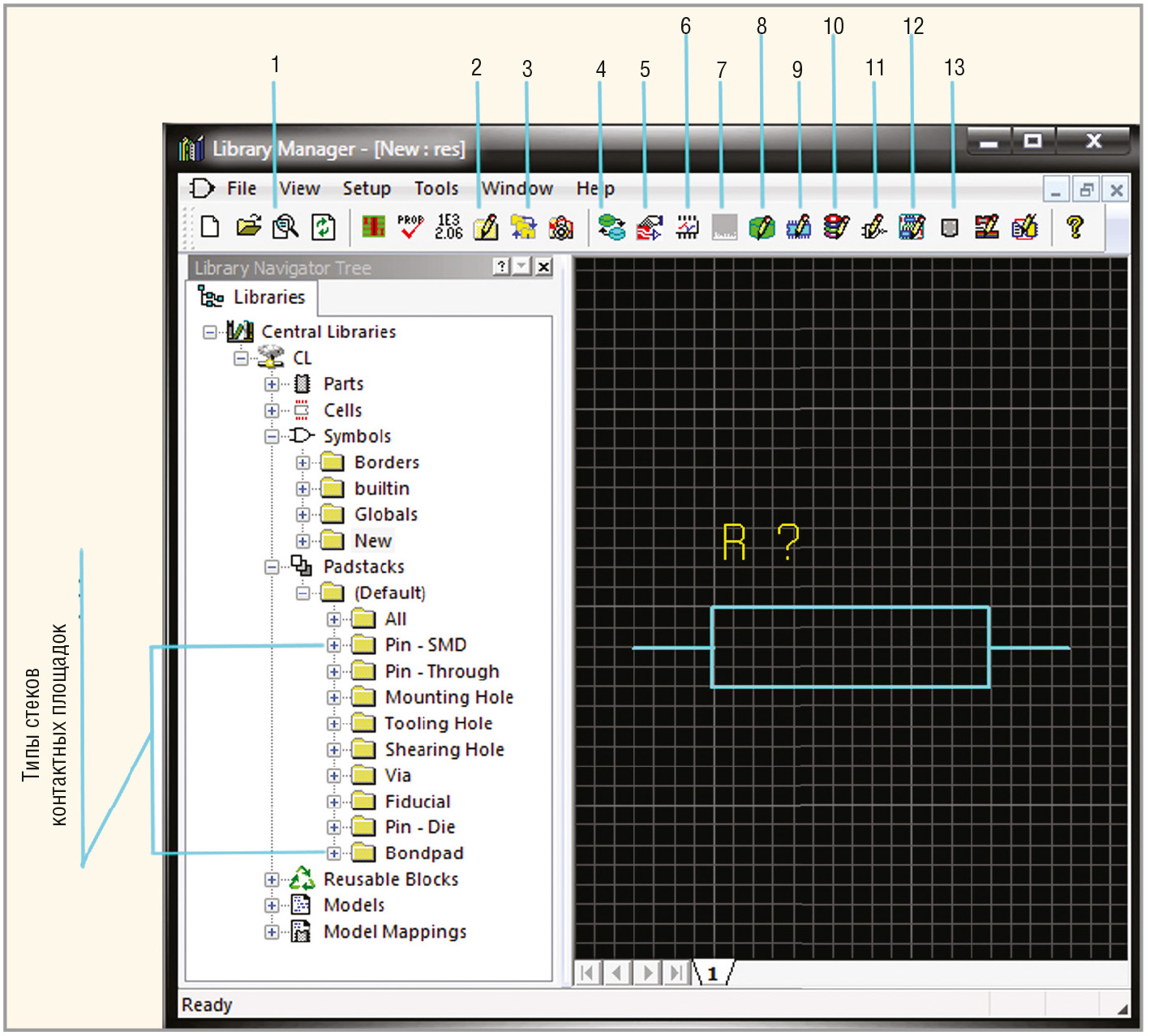Expand the Parts tree node

272,385
